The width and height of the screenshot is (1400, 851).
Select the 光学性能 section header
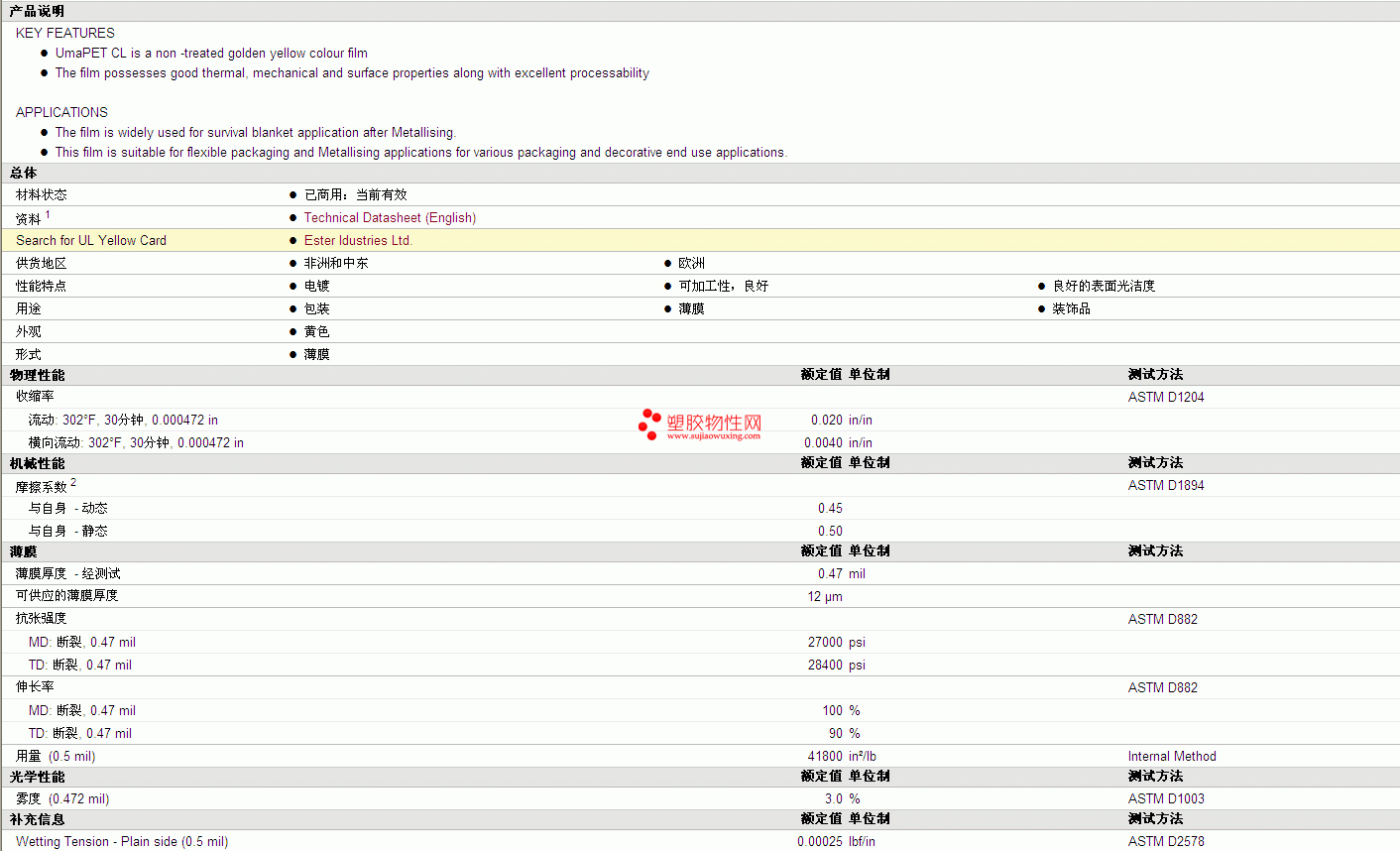(38, 777)
